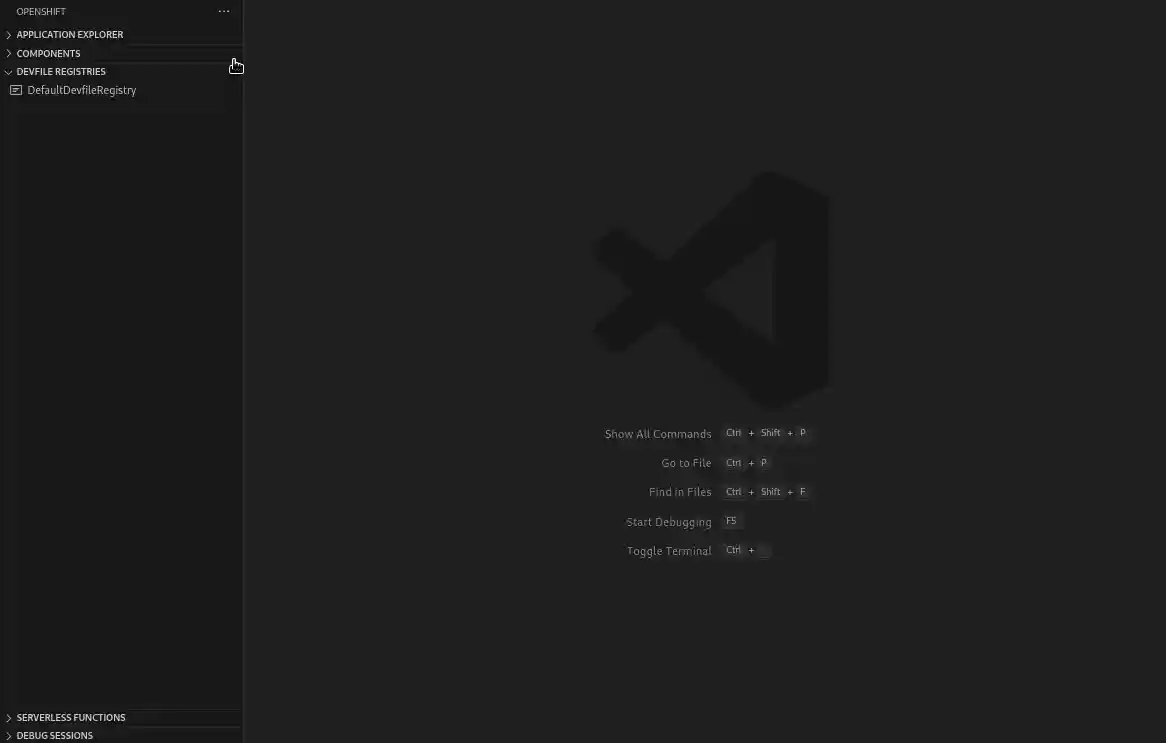Select DefaultDevfileRegistry in the tree
This screenshot has width=1166, height=743.
pos(82,90)
